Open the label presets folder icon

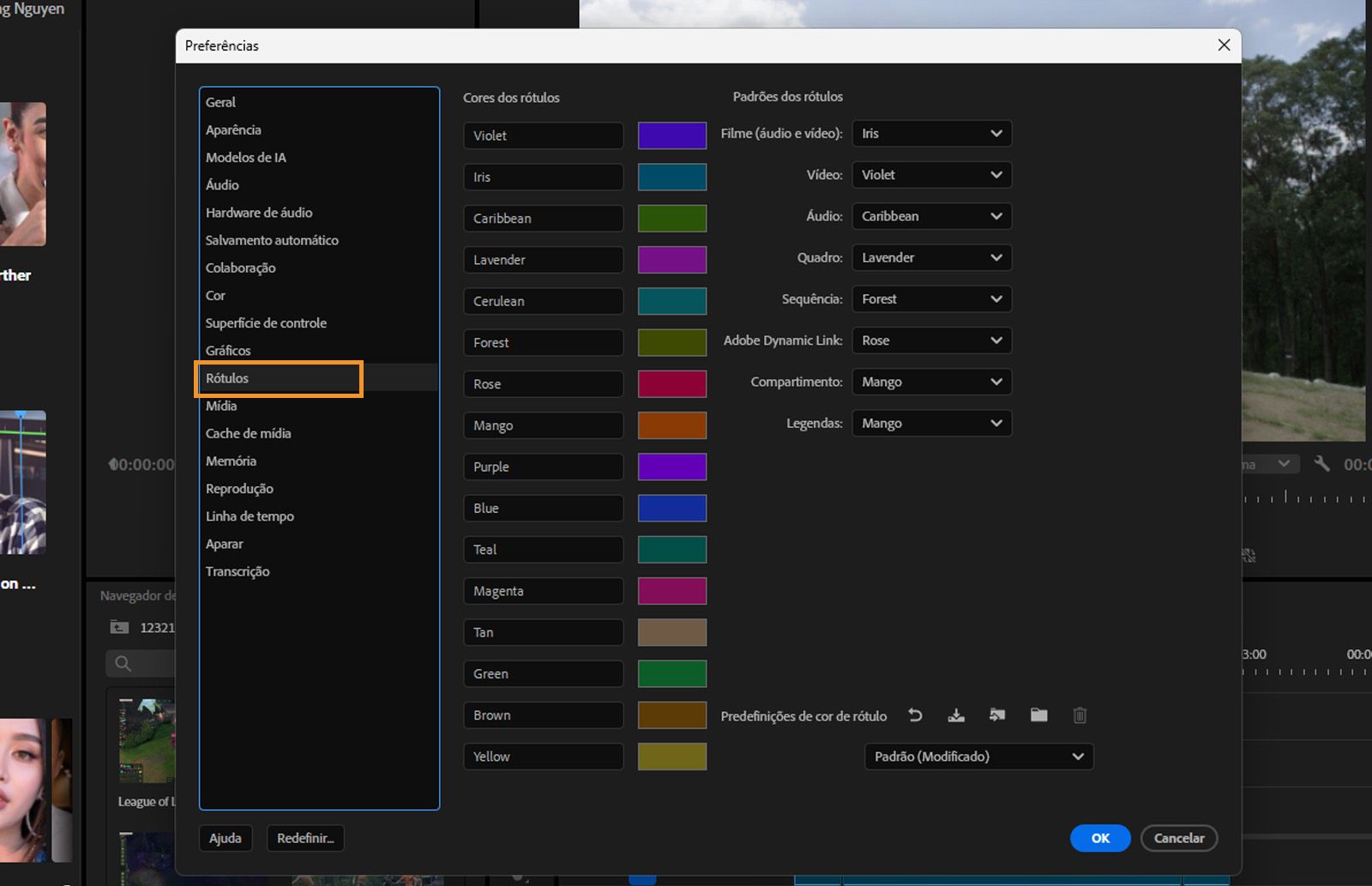pos(1038,715)
